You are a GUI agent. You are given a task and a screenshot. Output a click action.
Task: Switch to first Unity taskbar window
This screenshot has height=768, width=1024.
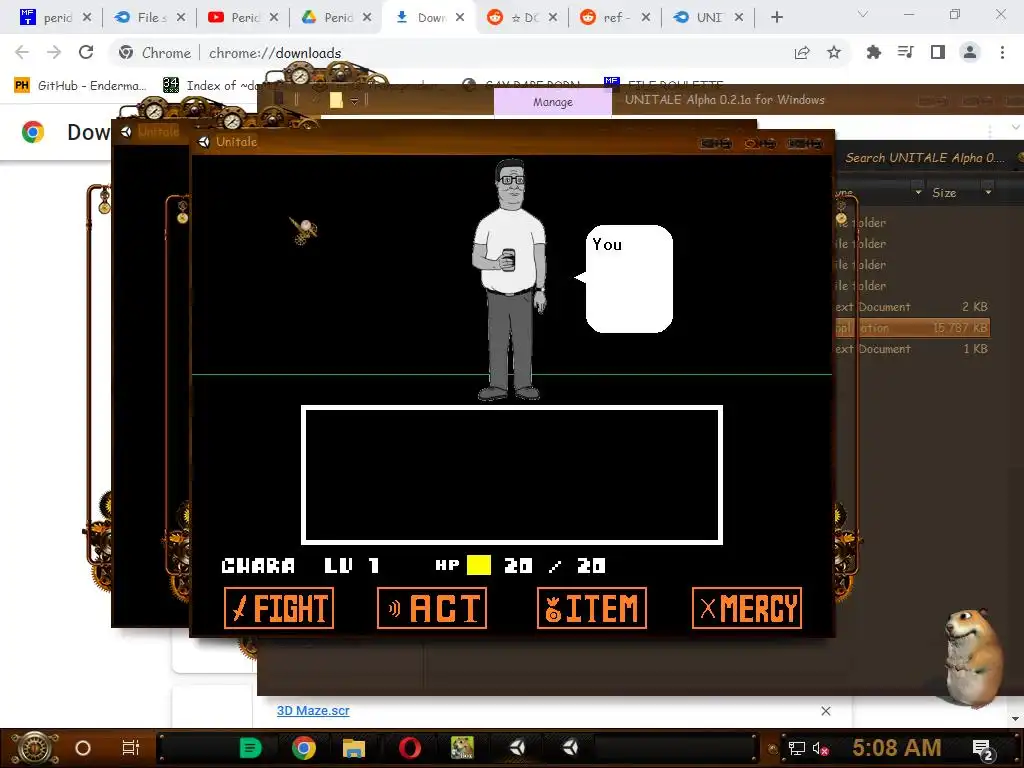tap(517, 748)
